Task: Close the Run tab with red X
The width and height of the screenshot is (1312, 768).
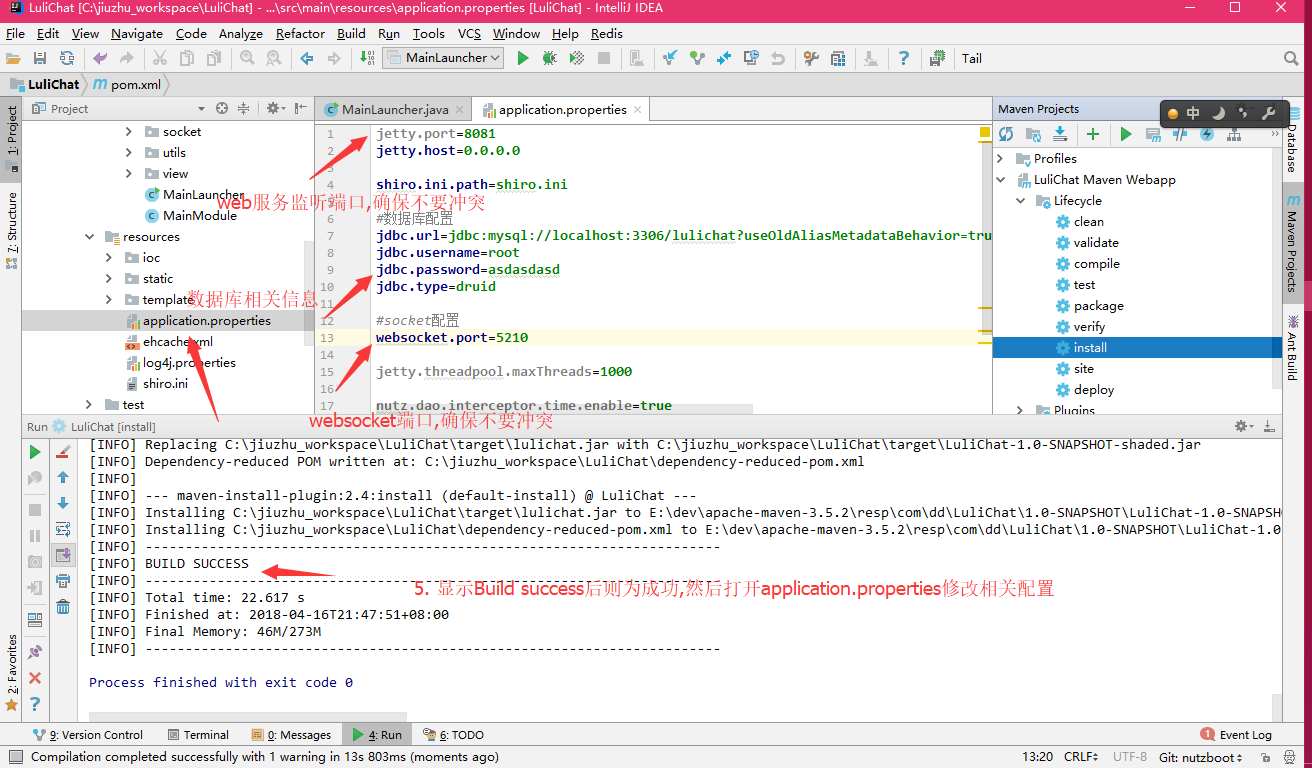Action: point(35,678)
